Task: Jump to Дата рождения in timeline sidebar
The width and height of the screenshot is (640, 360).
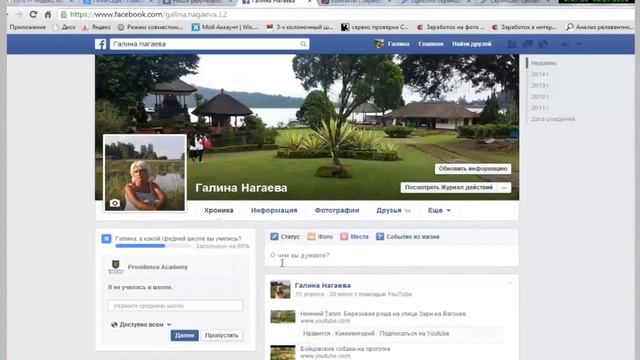Action: pos(553,119)
